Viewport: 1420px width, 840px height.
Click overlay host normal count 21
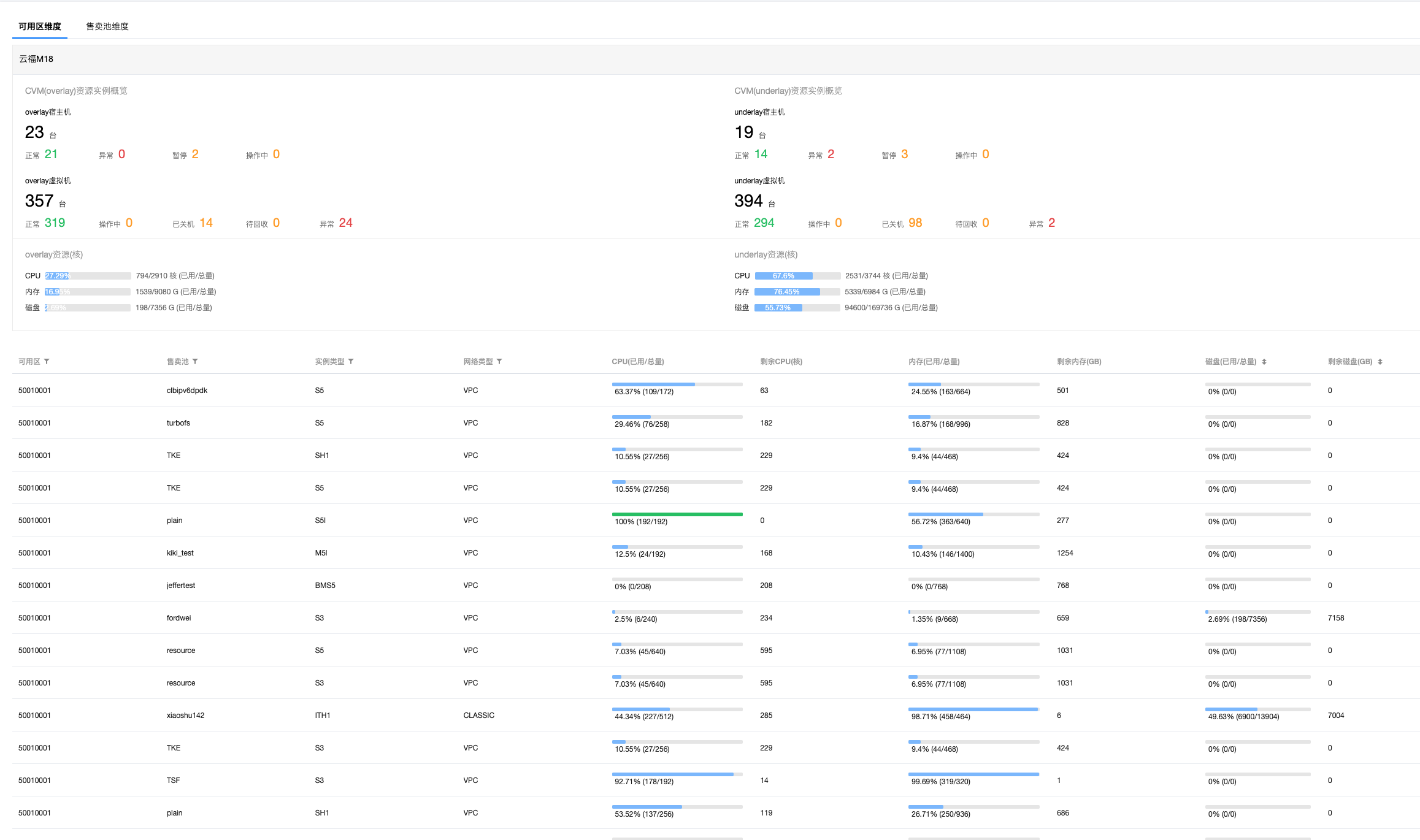[51, 154]
